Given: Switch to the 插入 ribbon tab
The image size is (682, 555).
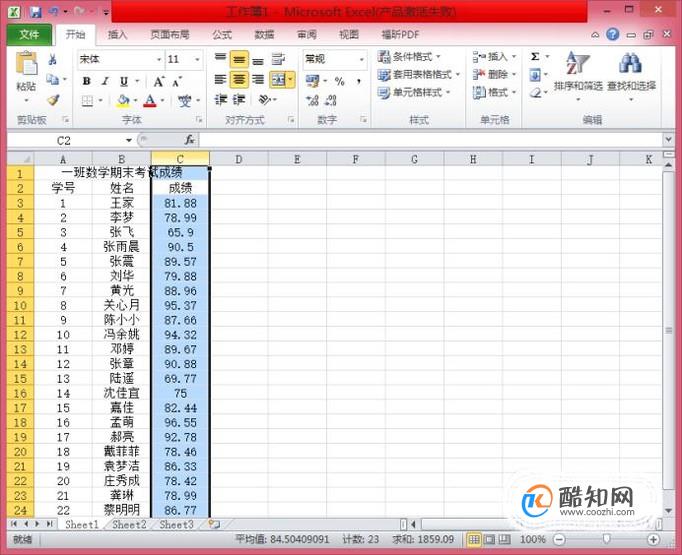Looking at the screenshot, I should coord(117,35).
